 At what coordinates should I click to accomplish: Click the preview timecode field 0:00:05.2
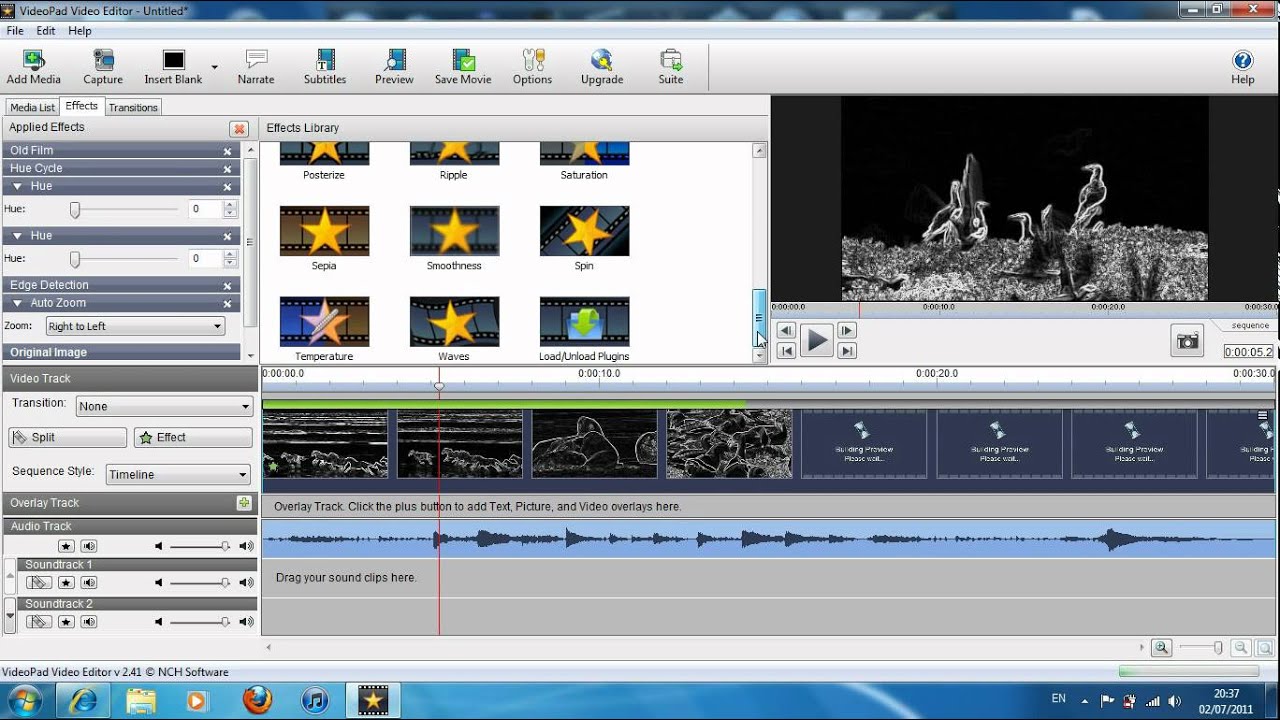1248,352
